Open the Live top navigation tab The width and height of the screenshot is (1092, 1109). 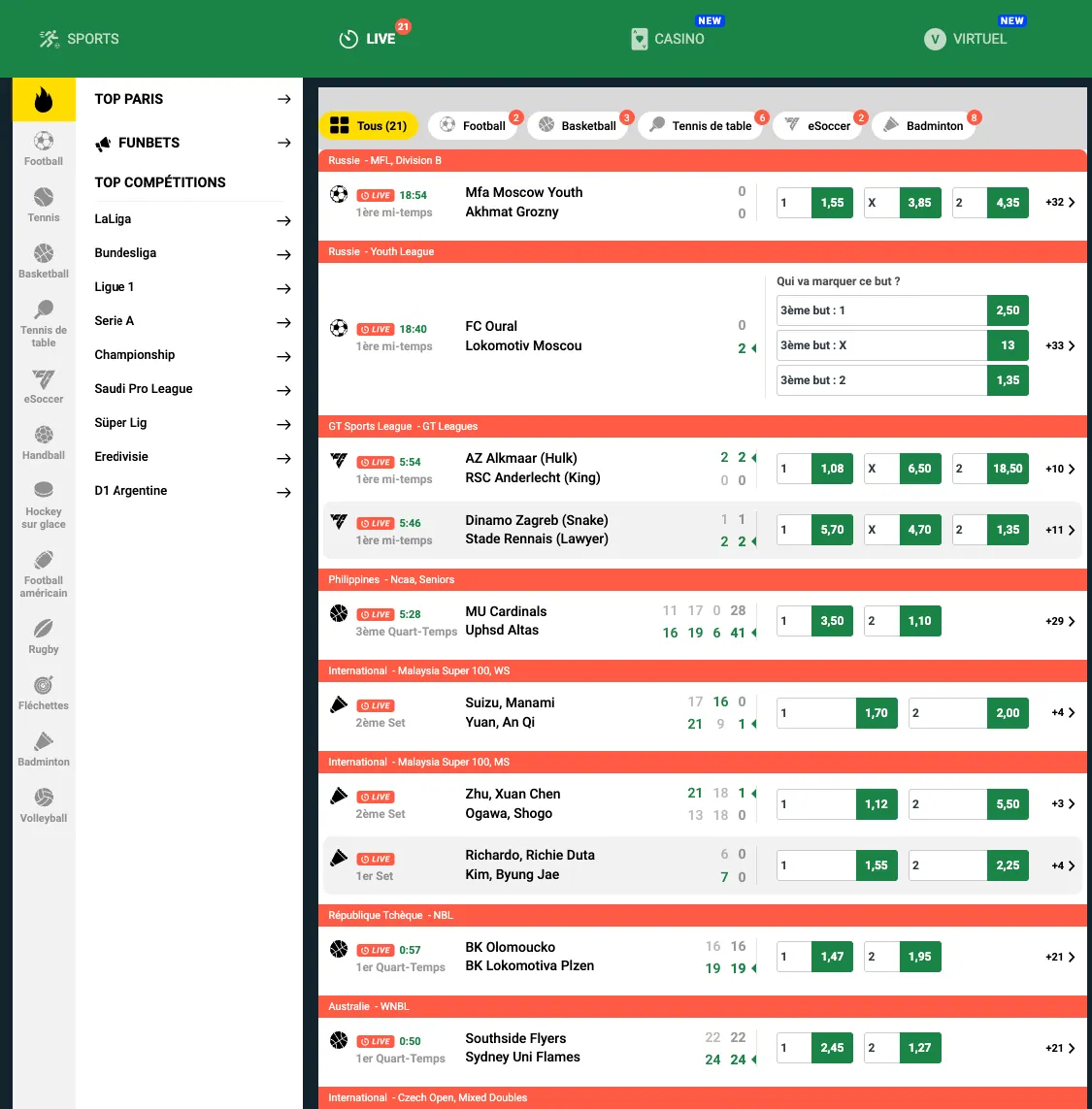[368, 39]
